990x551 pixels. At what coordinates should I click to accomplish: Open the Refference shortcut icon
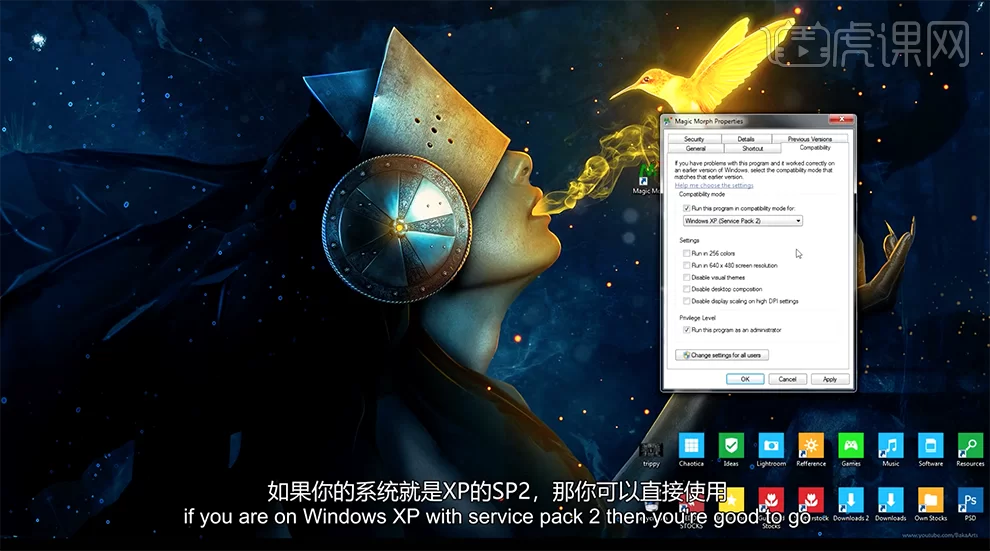tap(811, 445)
